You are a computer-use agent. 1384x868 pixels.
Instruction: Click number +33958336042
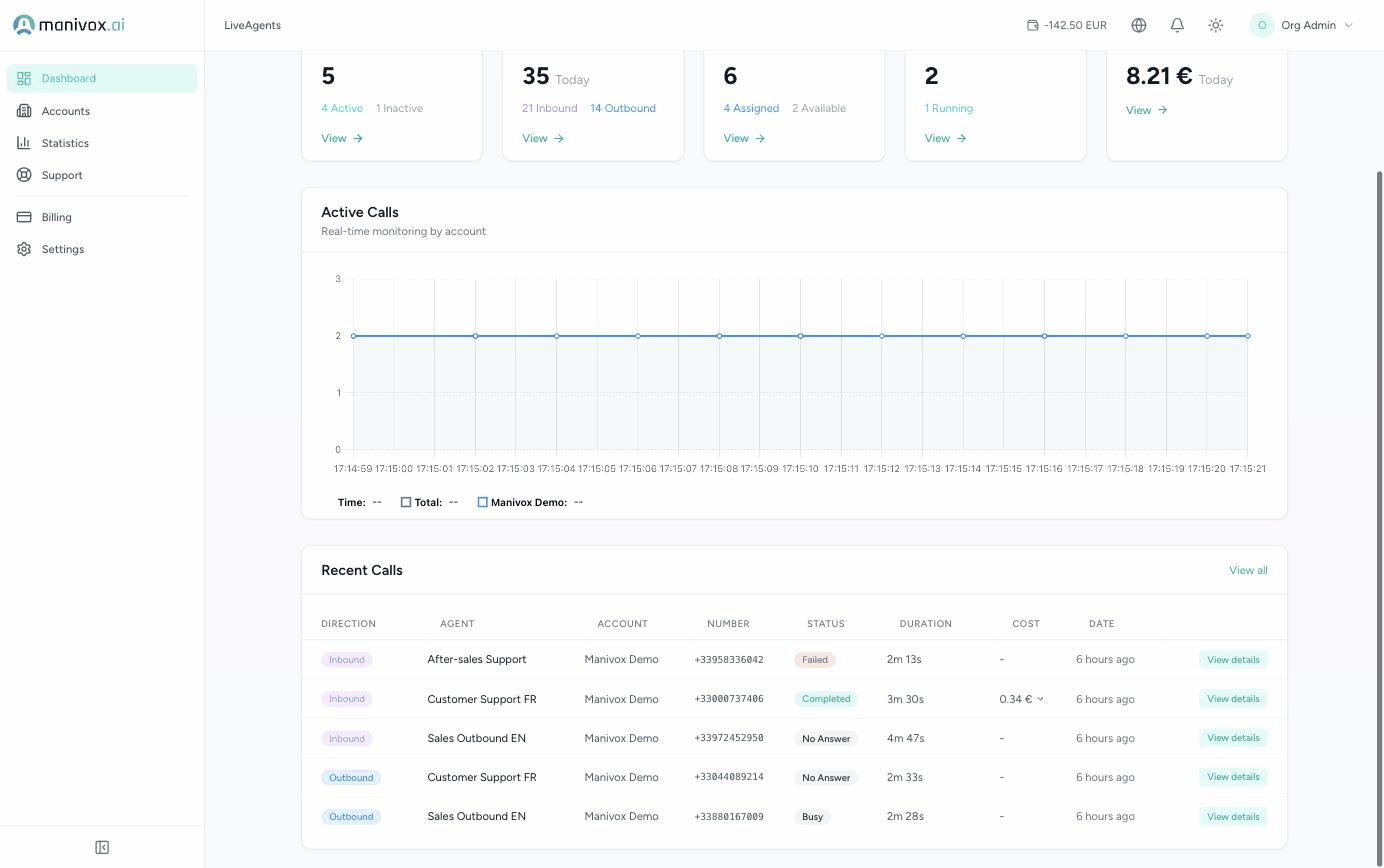pos(729,660)
